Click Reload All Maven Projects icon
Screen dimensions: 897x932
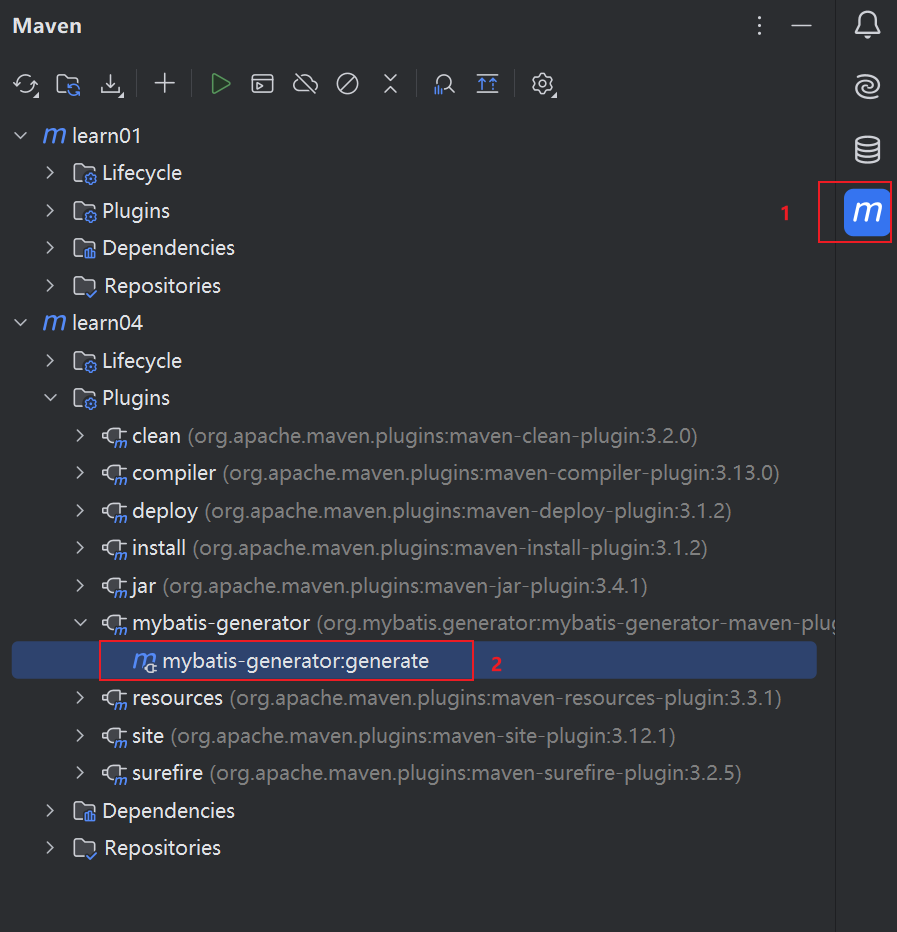(26, 84)
